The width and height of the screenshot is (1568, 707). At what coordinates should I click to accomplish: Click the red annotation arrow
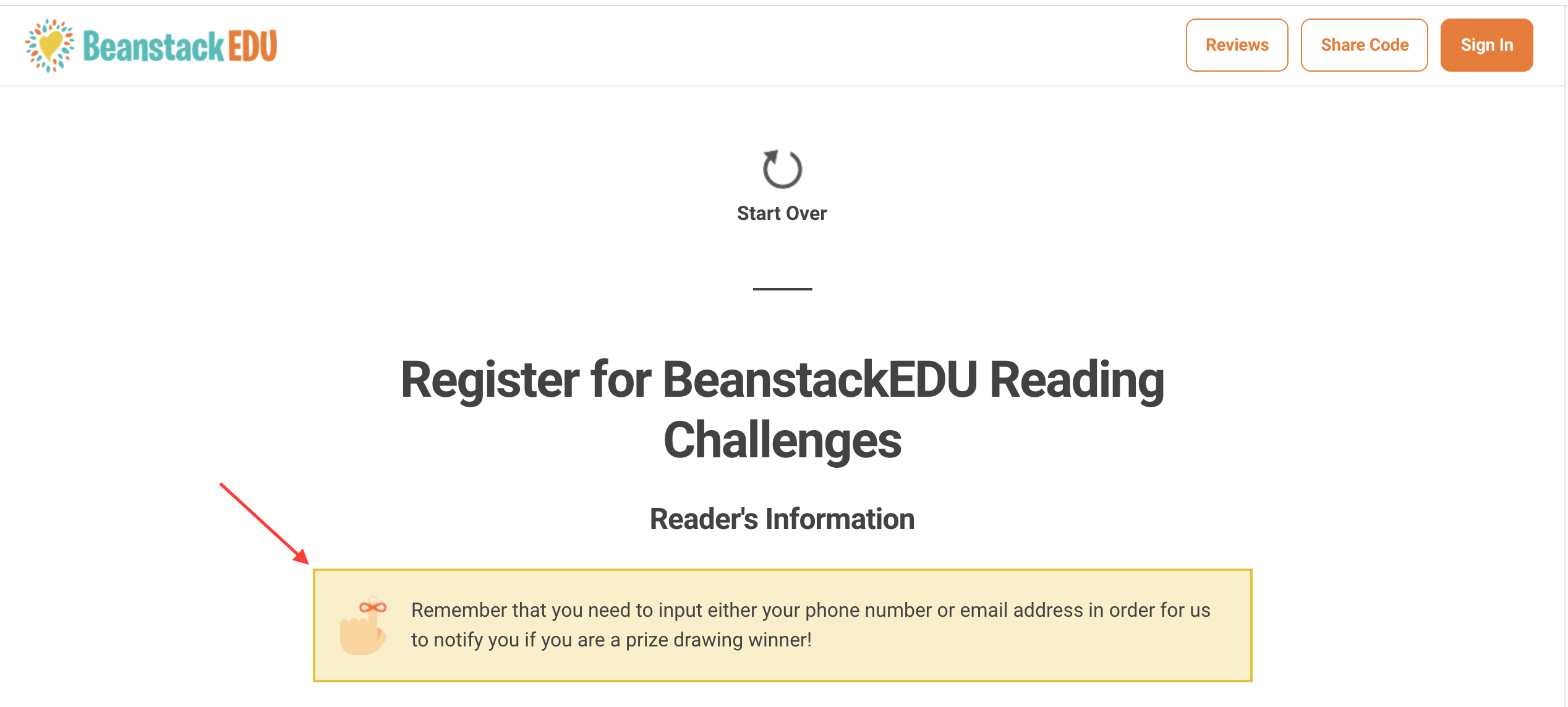click(265, 523)
